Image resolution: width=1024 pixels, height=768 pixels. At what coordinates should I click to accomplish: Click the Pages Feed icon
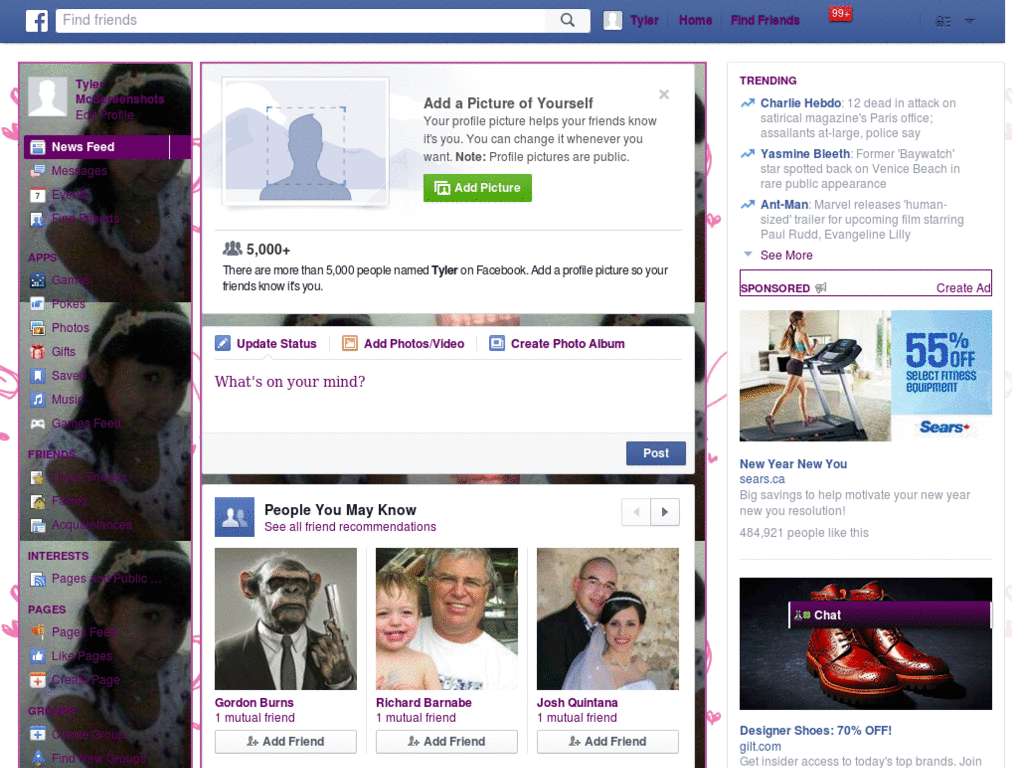click(x=37, y=632)
